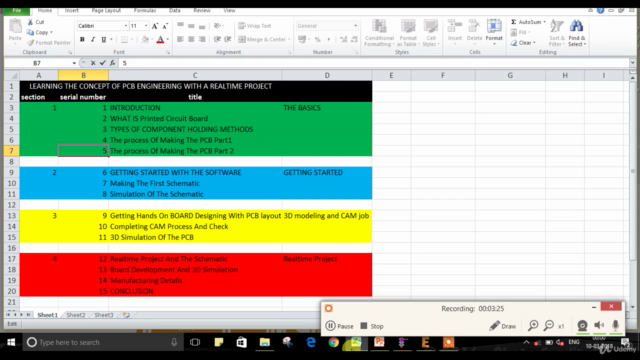640x360 pixels.
Task: Apply the fill color bucket
Action: (x=144, y=40)
